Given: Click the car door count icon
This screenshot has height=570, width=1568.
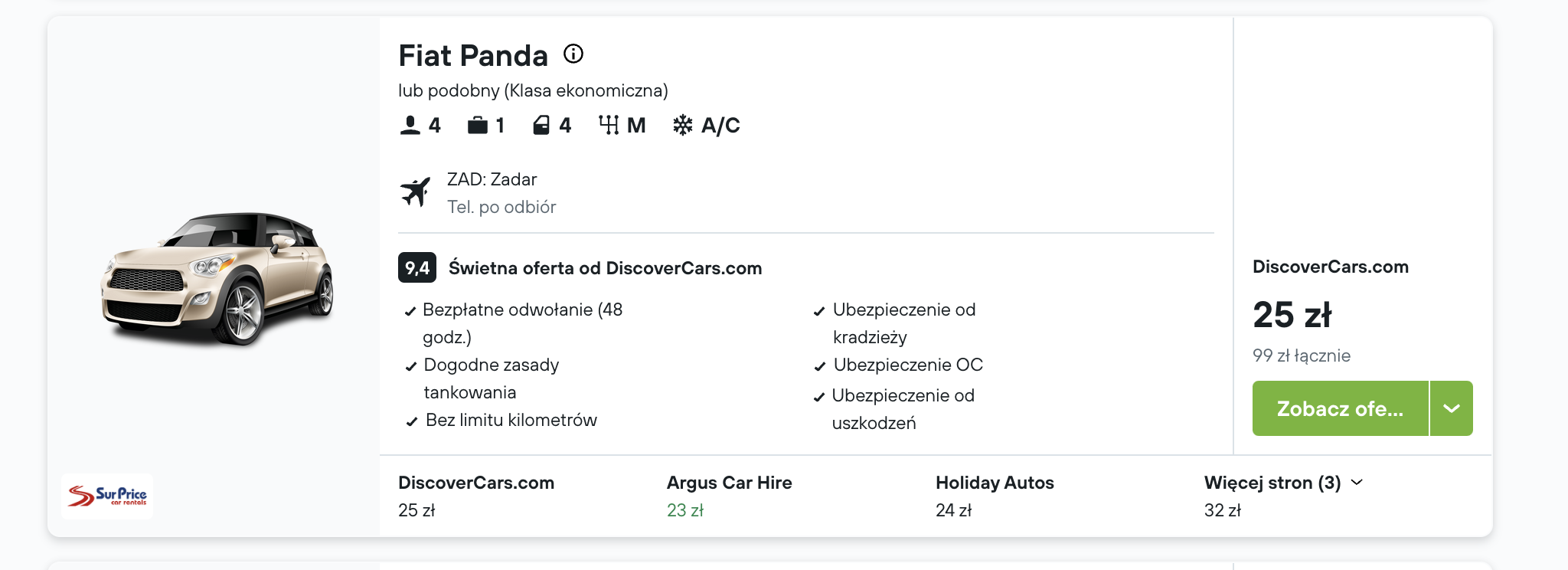Looking at the screenshot, I should click(x=541, y=125).
